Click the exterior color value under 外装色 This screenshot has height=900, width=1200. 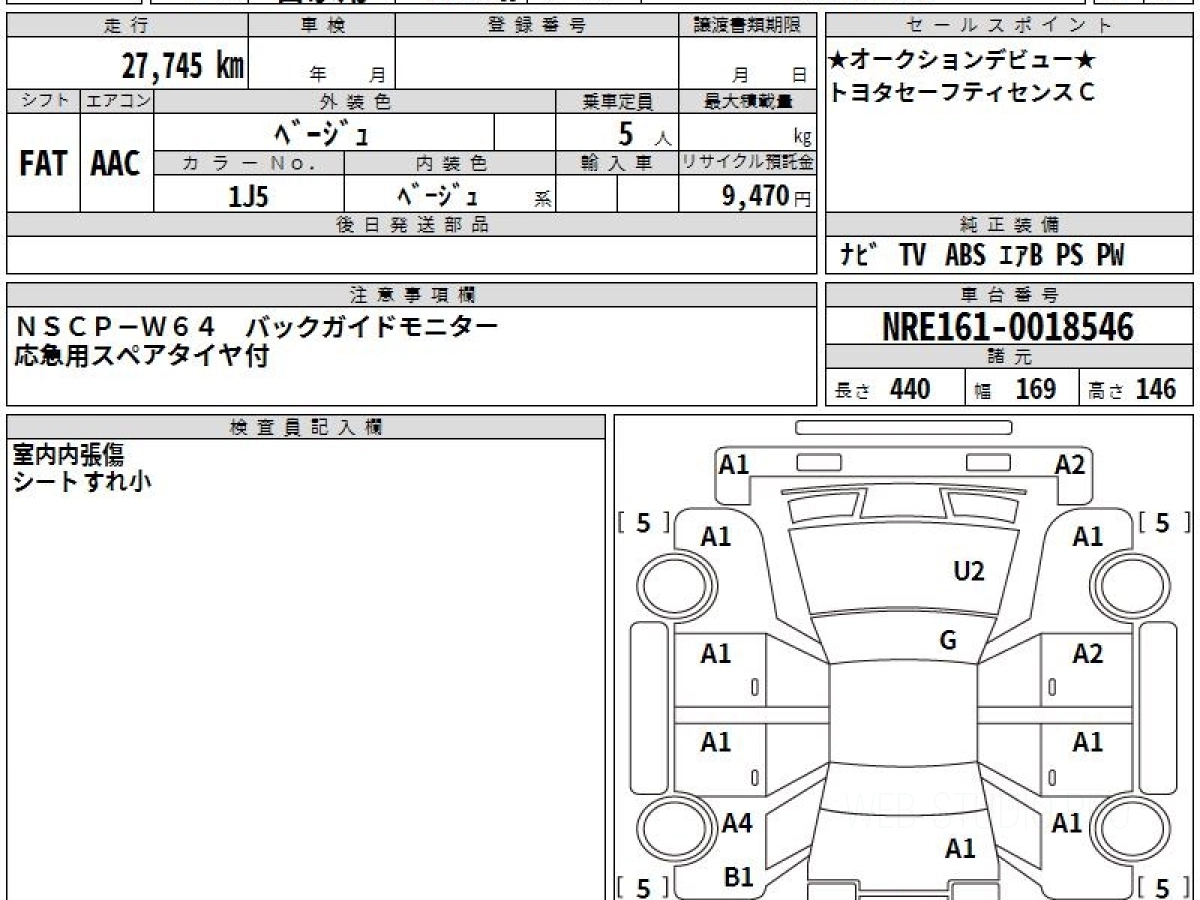pos(324,132)
